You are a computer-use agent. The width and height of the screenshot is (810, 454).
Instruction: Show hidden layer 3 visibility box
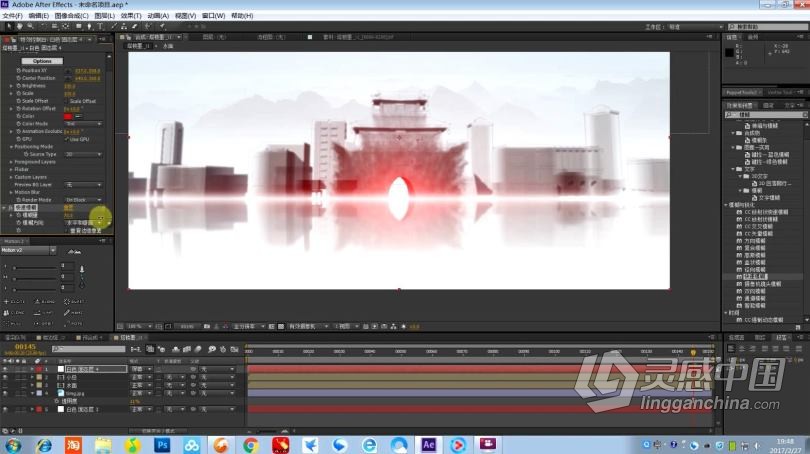[5, 385]
